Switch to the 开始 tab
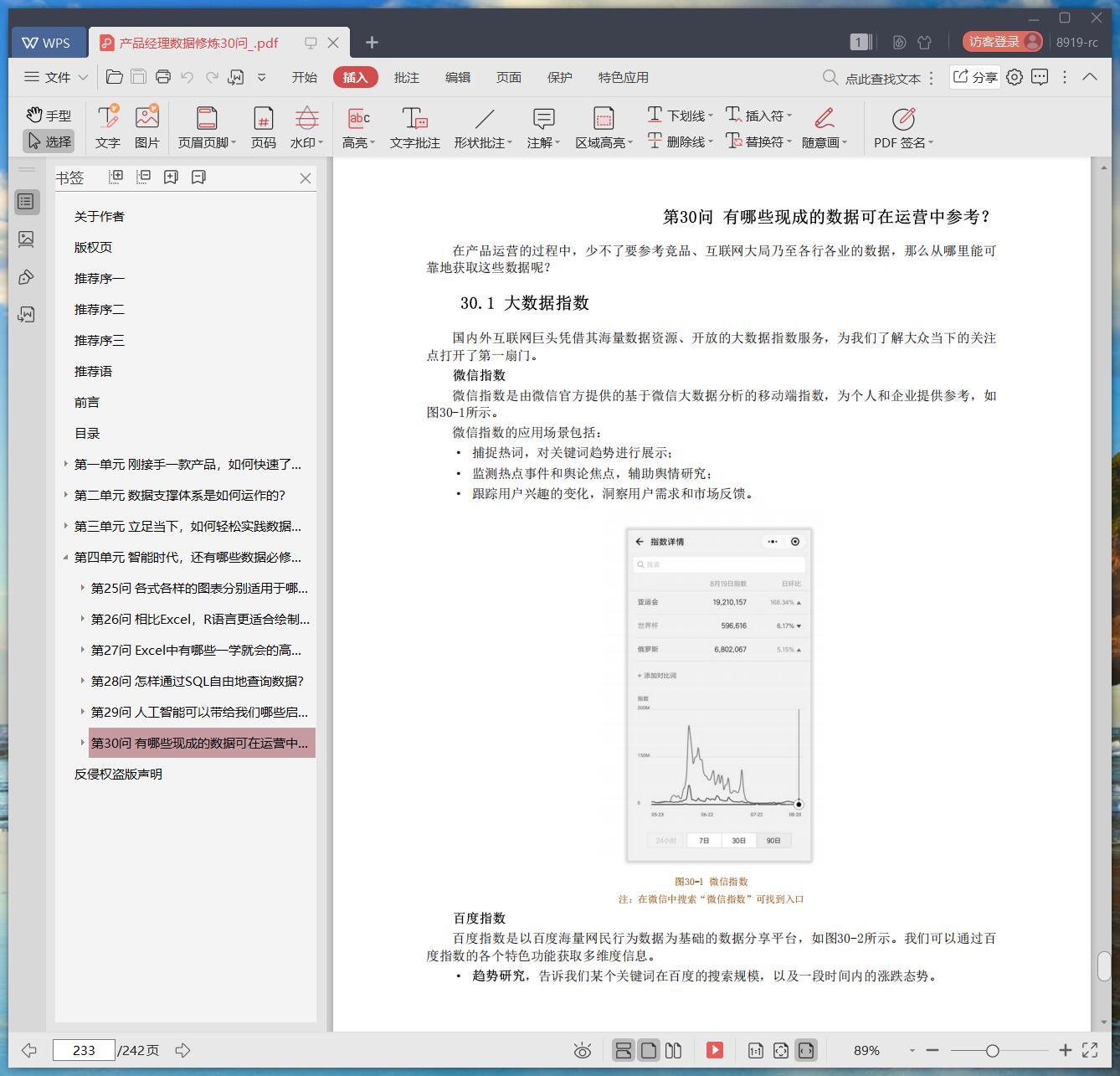The height and width of the screenshot is (1076, 1120). (304, 77)
